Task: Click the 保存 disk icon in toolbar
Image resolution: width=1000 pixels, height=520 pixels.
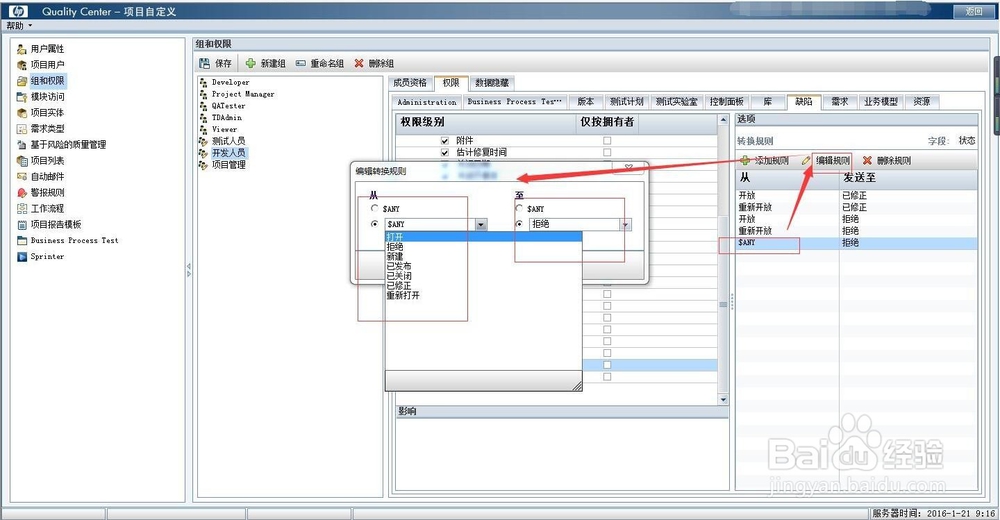Action: [204, 63]
